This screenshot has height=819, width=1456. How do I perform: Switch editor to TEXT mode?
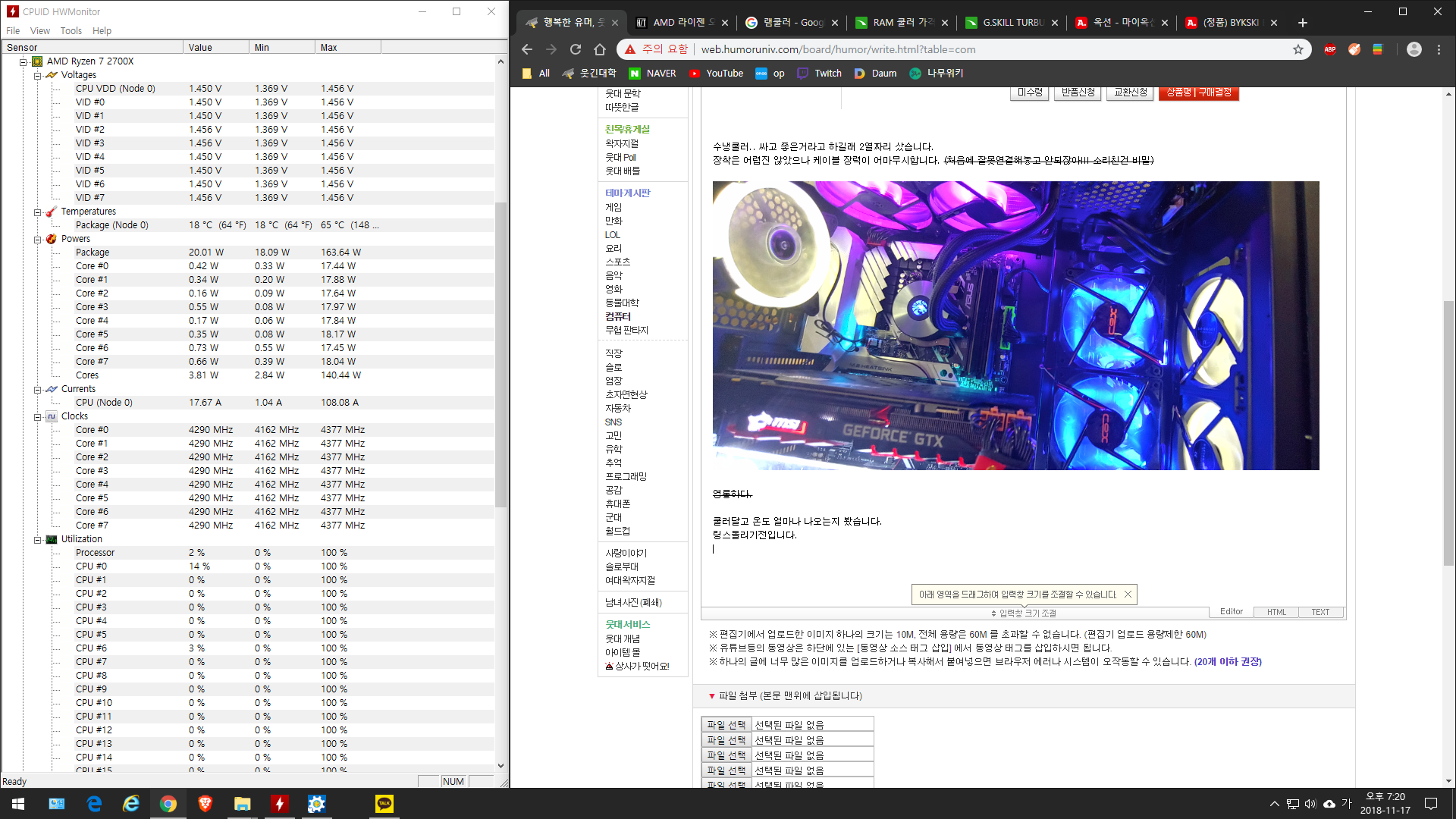1320,612
